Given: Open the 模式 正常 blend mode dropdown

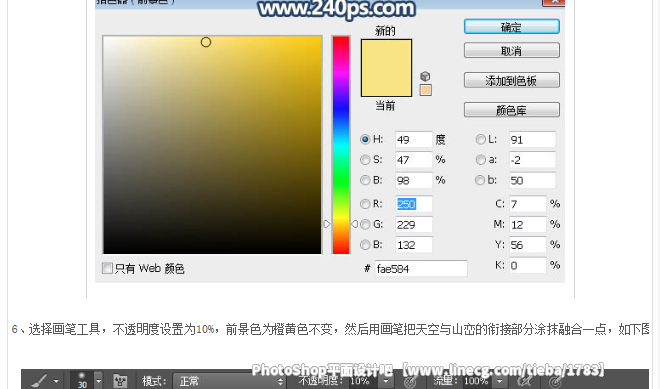Looking at the screenshot, I should click(x=229, y=381).
